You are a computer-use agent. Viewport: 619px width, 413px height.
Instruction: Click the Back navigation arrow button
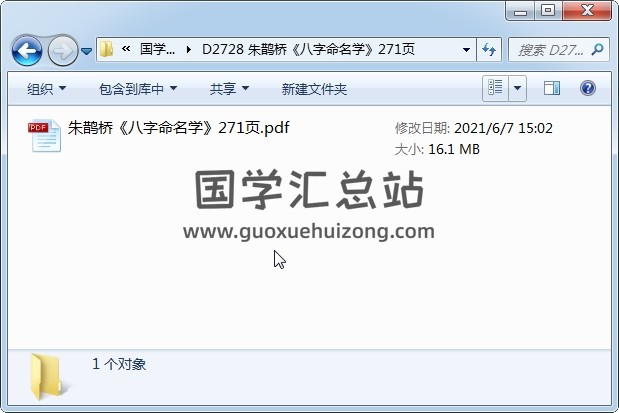(x=27, y=51)
